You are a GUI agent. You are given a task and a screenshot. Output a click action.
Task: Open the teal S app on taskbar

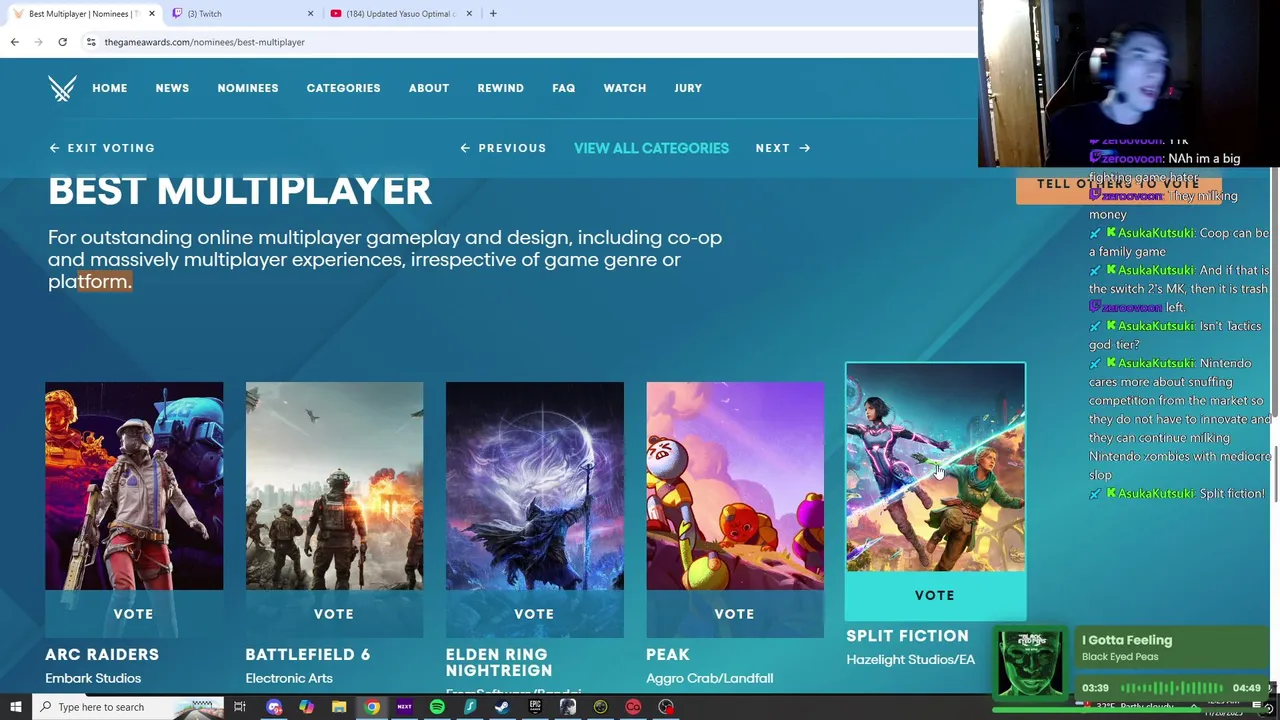(470, 707)
